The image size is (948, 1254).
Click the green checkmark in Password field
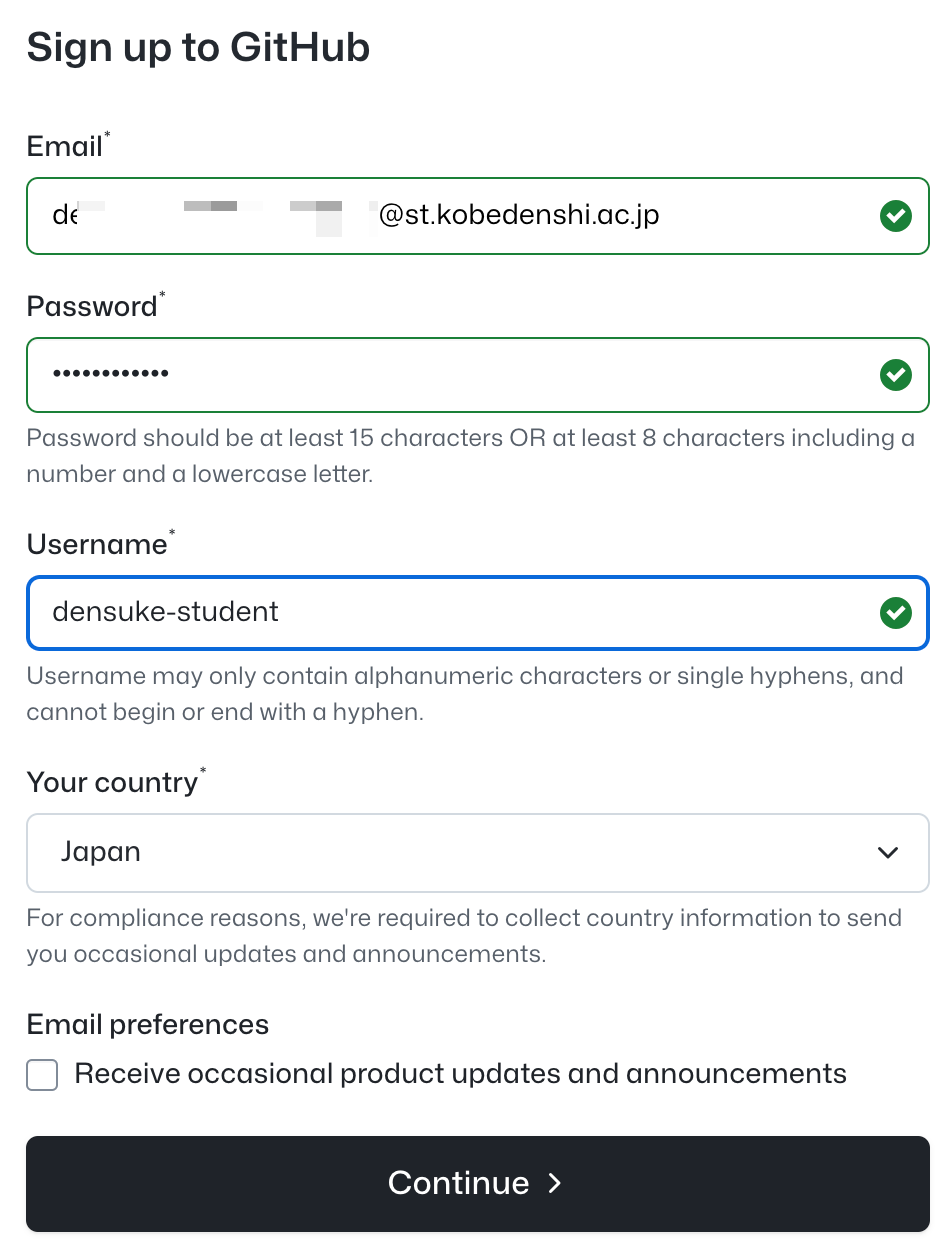coord(895,375)
